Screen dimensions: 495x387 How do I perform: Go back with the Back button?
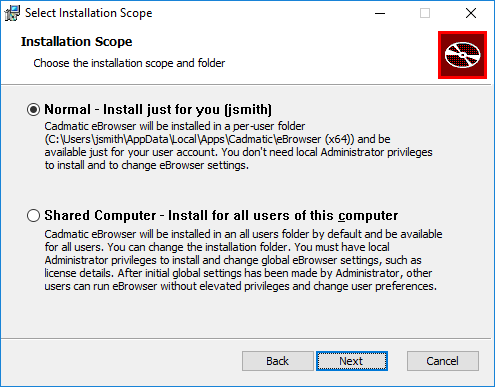click(x=278, y=361)
